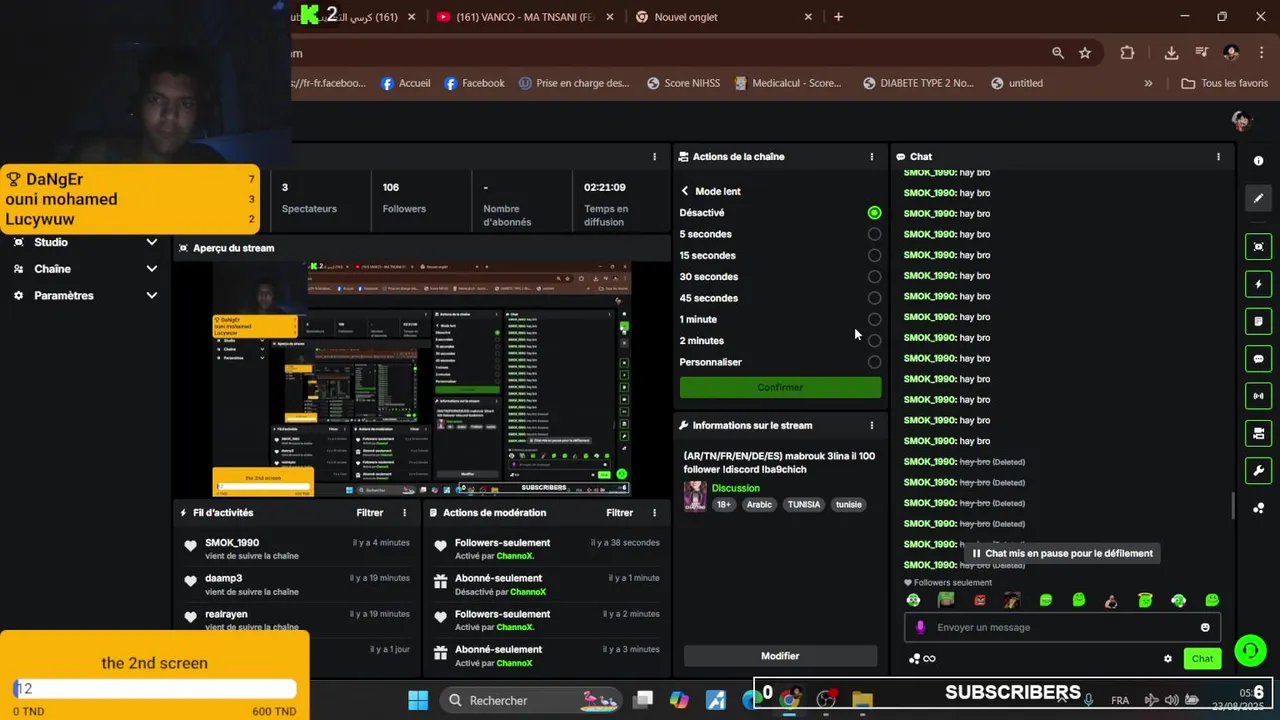Click SMOK_1990 in activity feed
1280x720 pixels.
click(x=232, y=543)
